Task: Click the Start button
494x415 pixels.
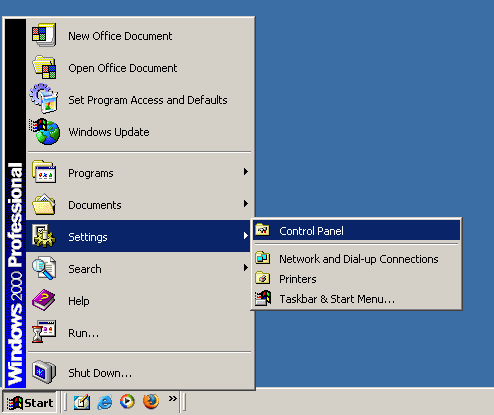Action: coord(30,403)
